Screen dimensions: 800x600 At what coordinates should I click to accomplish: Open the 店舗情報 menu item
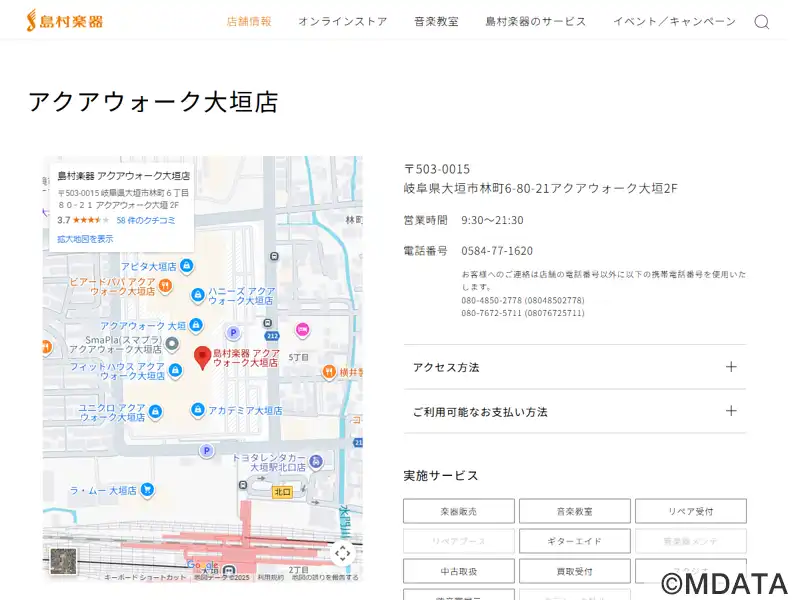coord(249,21)
